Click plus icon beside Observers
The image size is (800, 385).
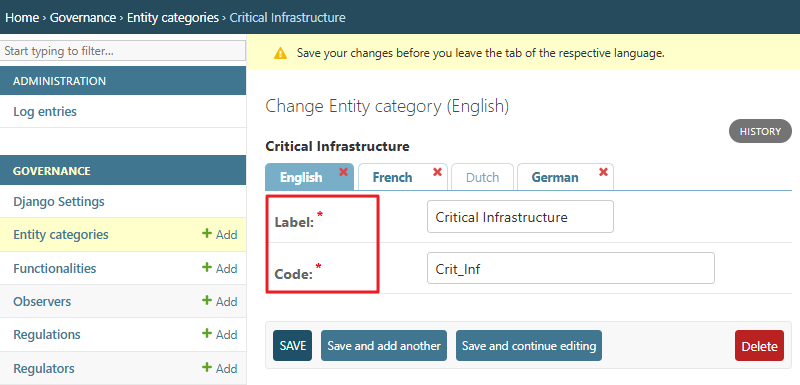[x=207, y=300]
